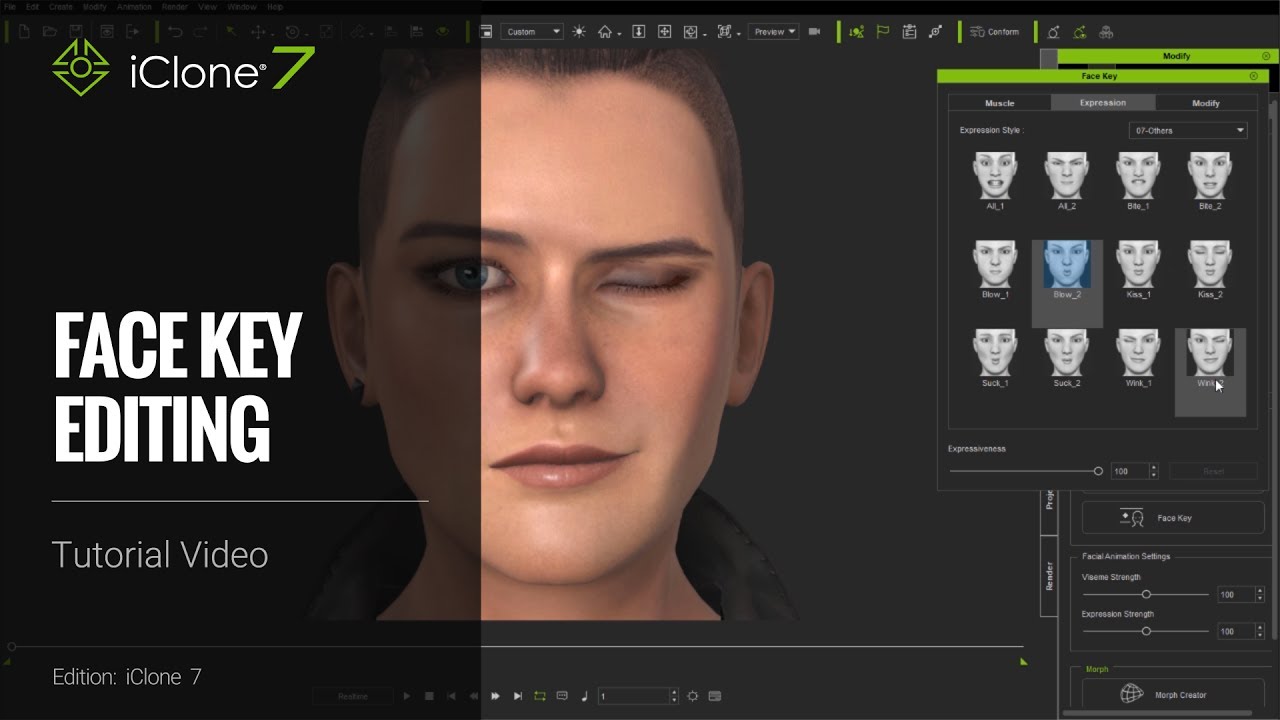Click the Face Key button in Modify panel

coord(1173,518)
